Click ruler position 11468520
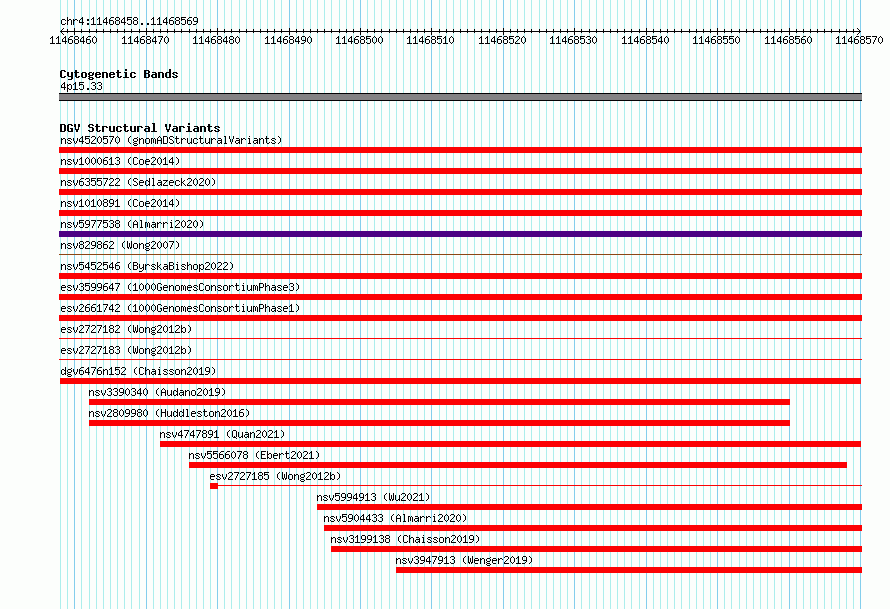 point(502,40)
